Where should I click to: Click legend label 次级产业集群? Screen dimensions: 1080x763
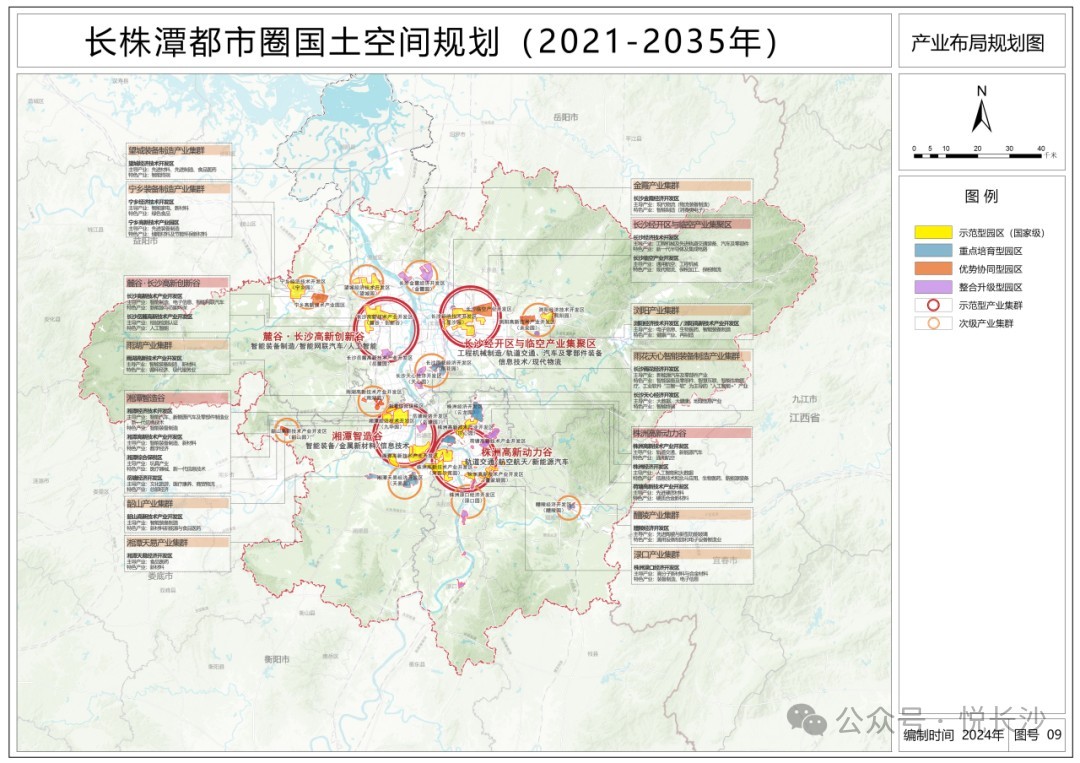[986, 323]
